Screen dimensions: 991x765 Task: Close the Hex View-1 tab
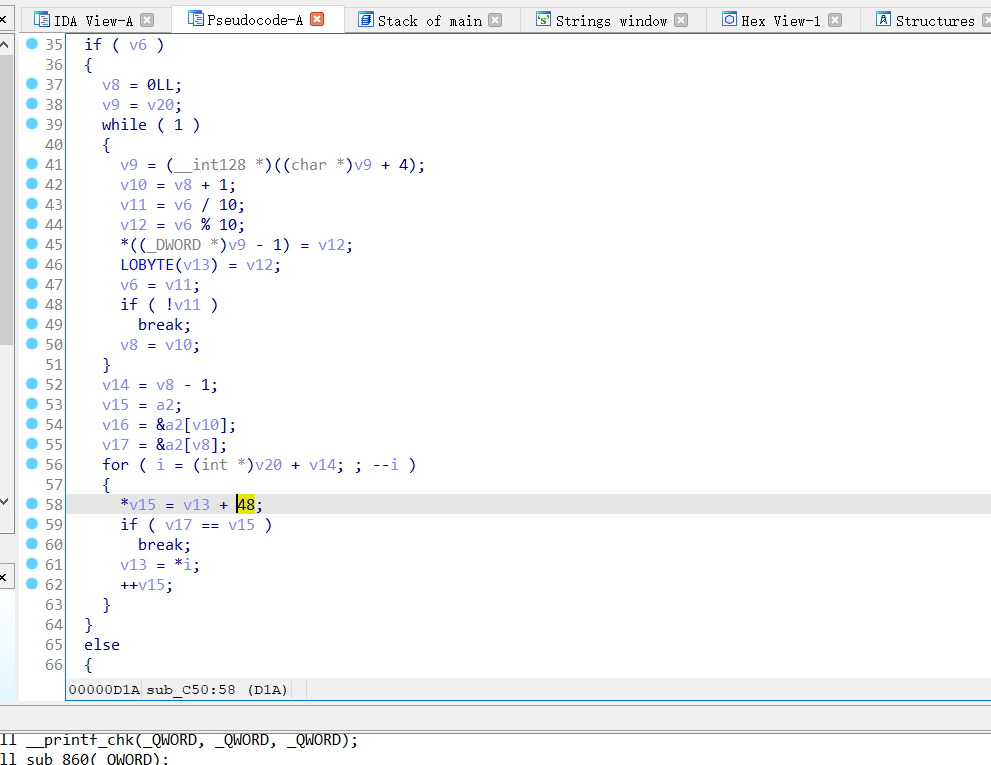point(835,20)
